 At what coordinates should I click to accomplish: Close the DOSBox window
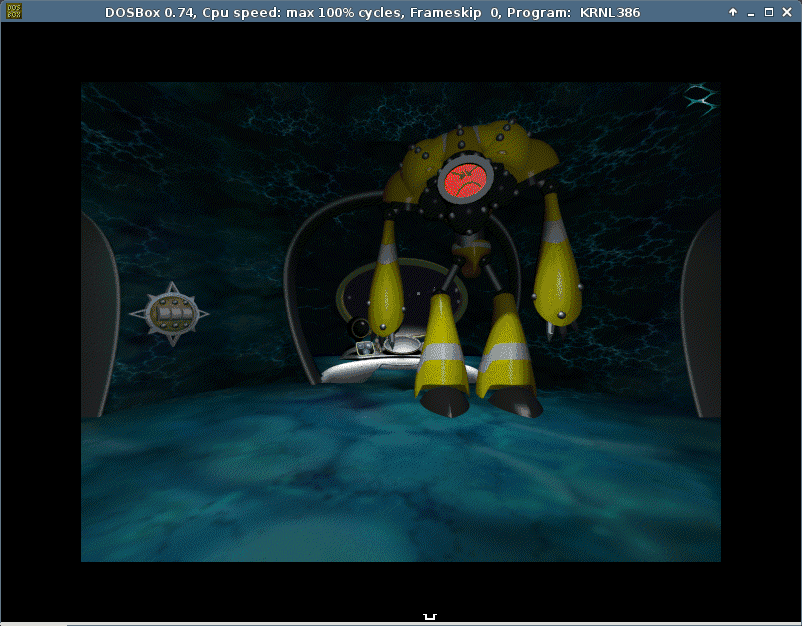(787, 12)
